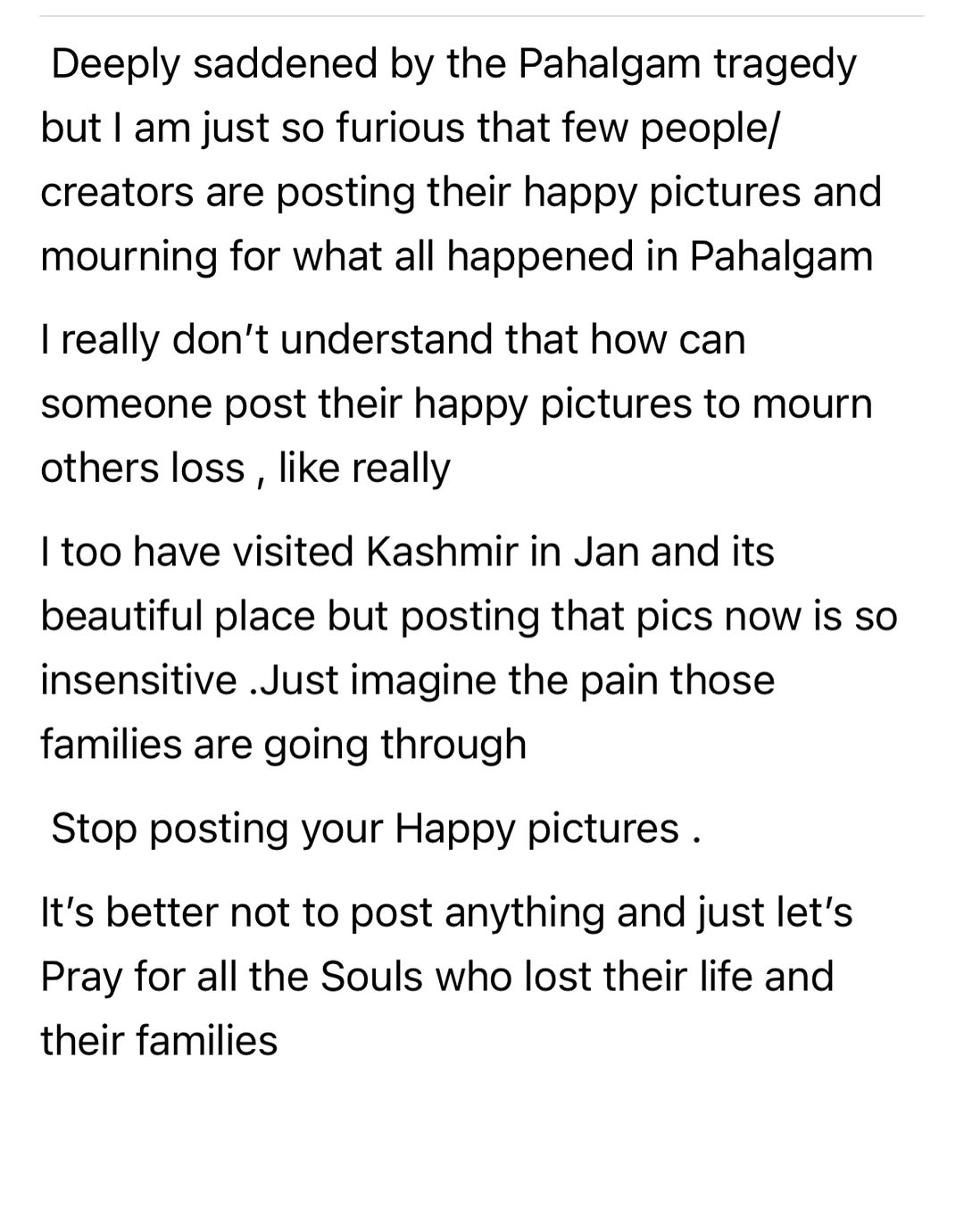Screen dimensions: 964x1232
Task: Click the phrase "families are going through"
Action: point(283,745)
